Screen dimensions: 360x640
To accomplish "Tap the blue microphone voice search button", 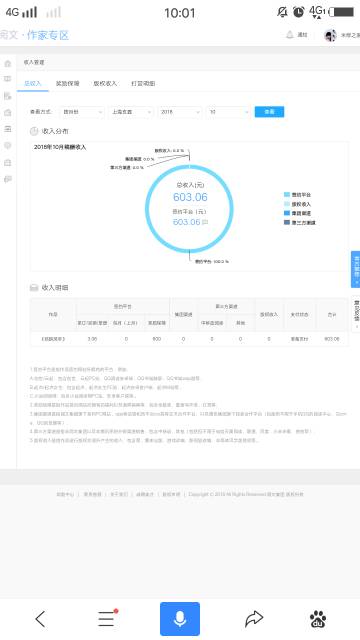I will pyautogui.click(x=180, y=619).
